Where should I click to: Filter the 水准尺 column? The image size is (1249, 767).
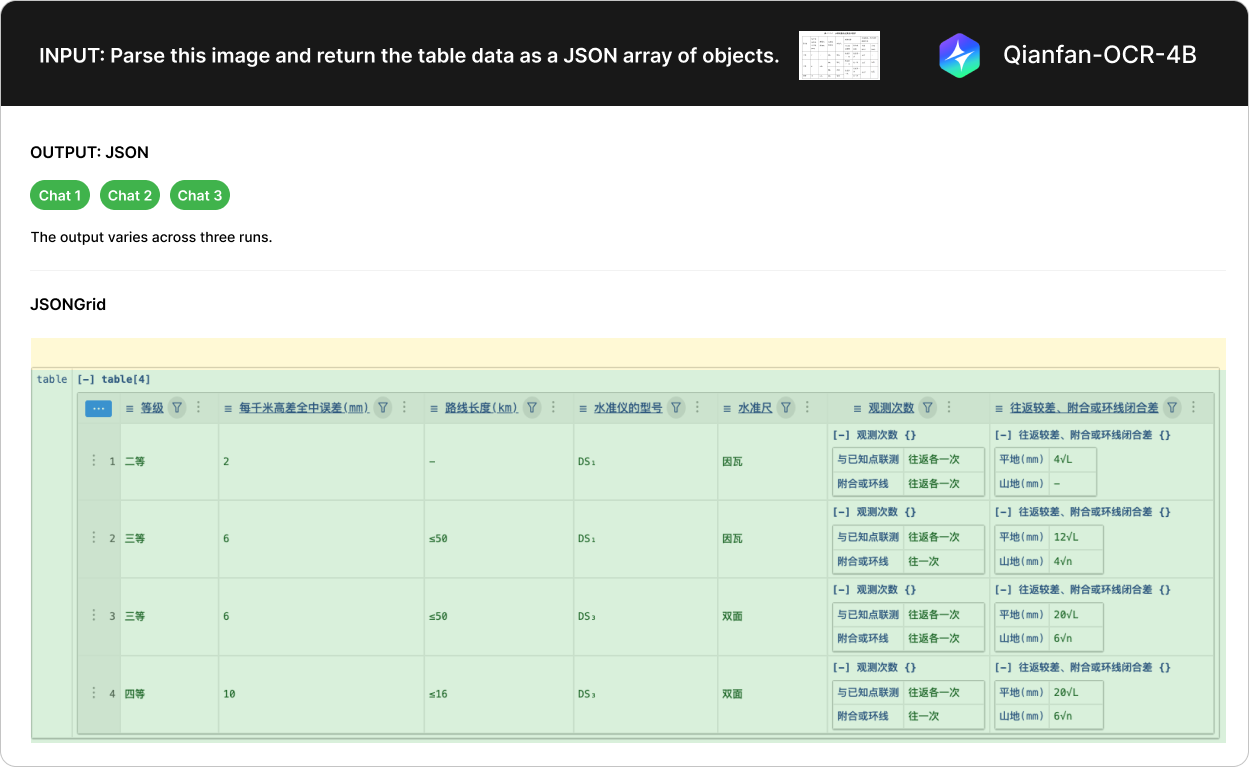coord(786,407)
